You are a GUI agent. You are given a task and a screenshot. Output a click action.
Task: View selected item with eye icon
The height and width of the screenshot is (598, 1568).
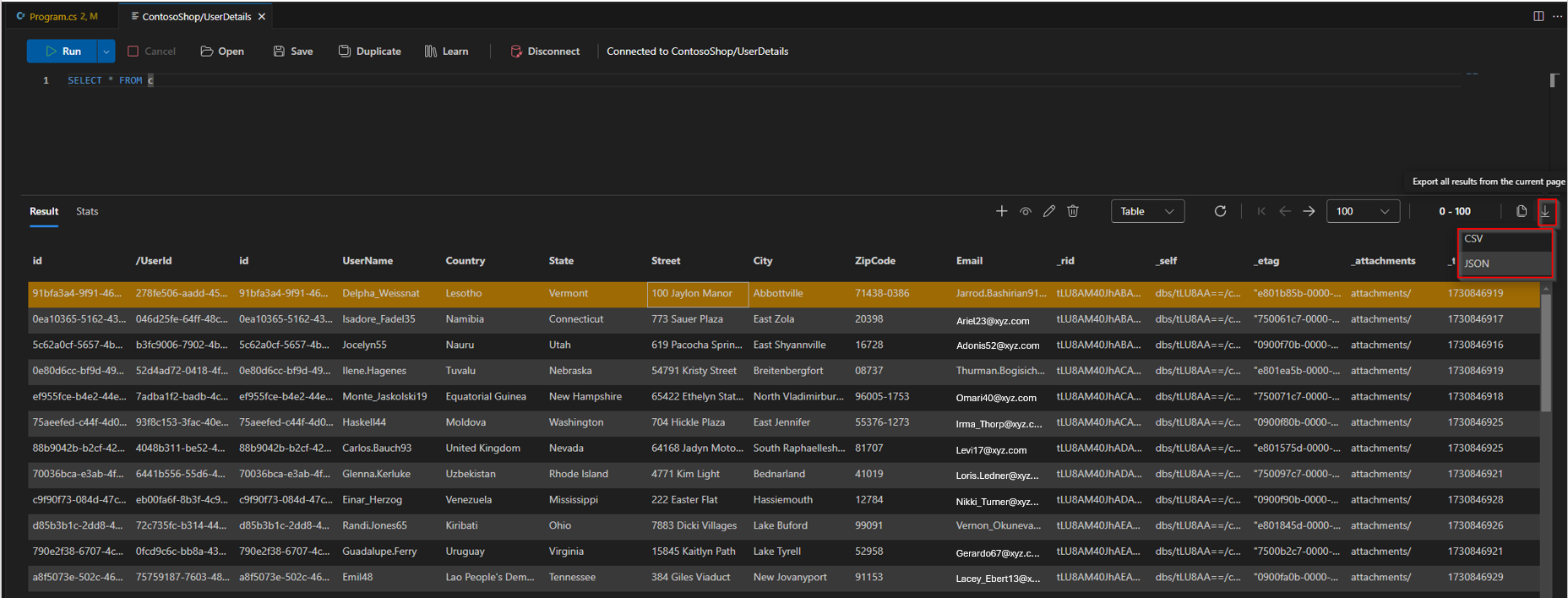[1025, 211]
